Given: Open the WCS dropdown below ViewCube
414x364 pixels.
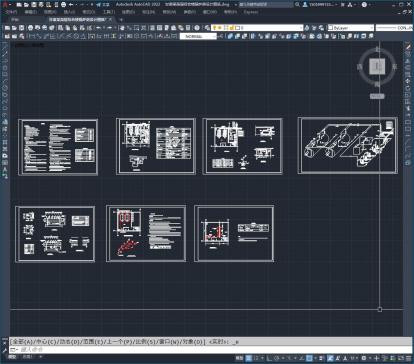Looking at the screenshot, I should 377,96.
